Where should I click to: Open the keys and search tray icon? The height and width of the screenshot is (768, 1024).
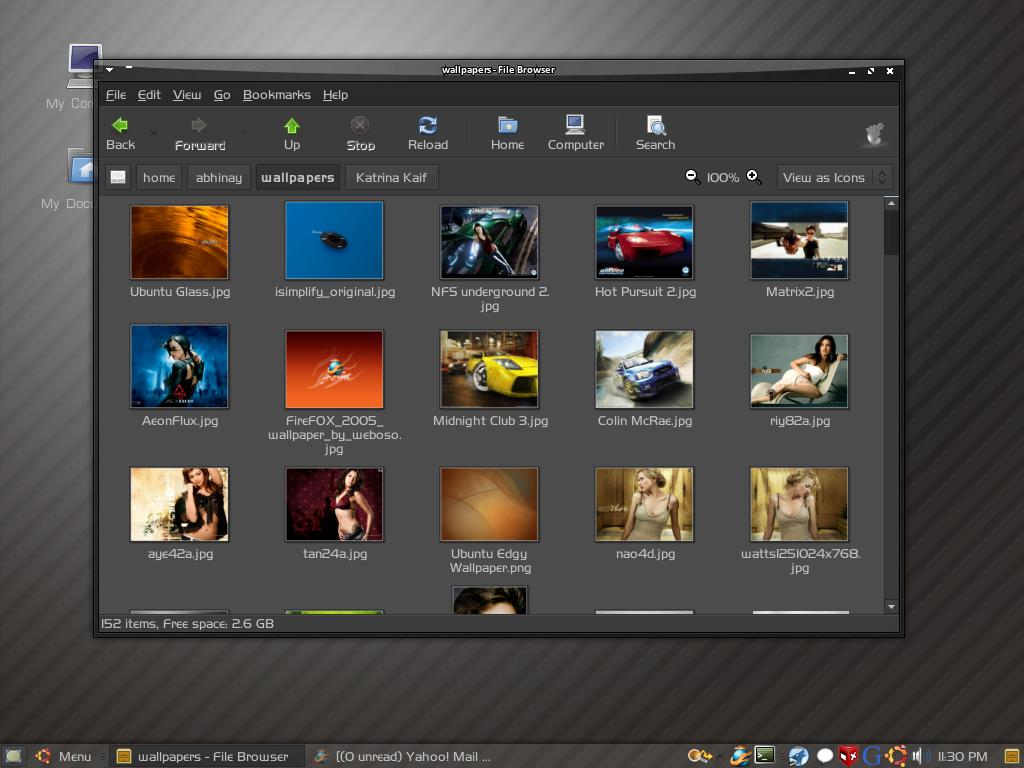click(699, 756)
